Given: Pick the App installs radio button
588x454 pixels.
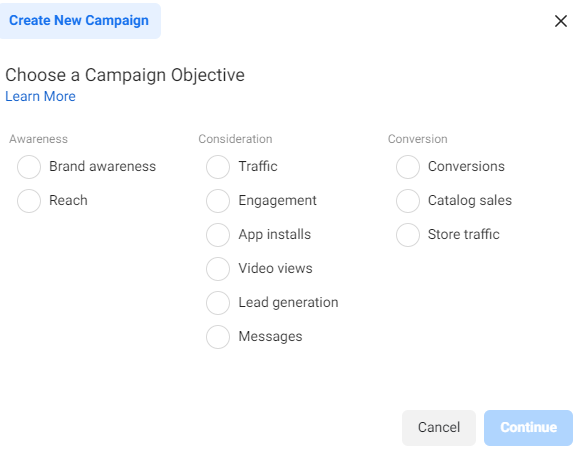Looking at the screenshot, I should click(x=218, y=235).
